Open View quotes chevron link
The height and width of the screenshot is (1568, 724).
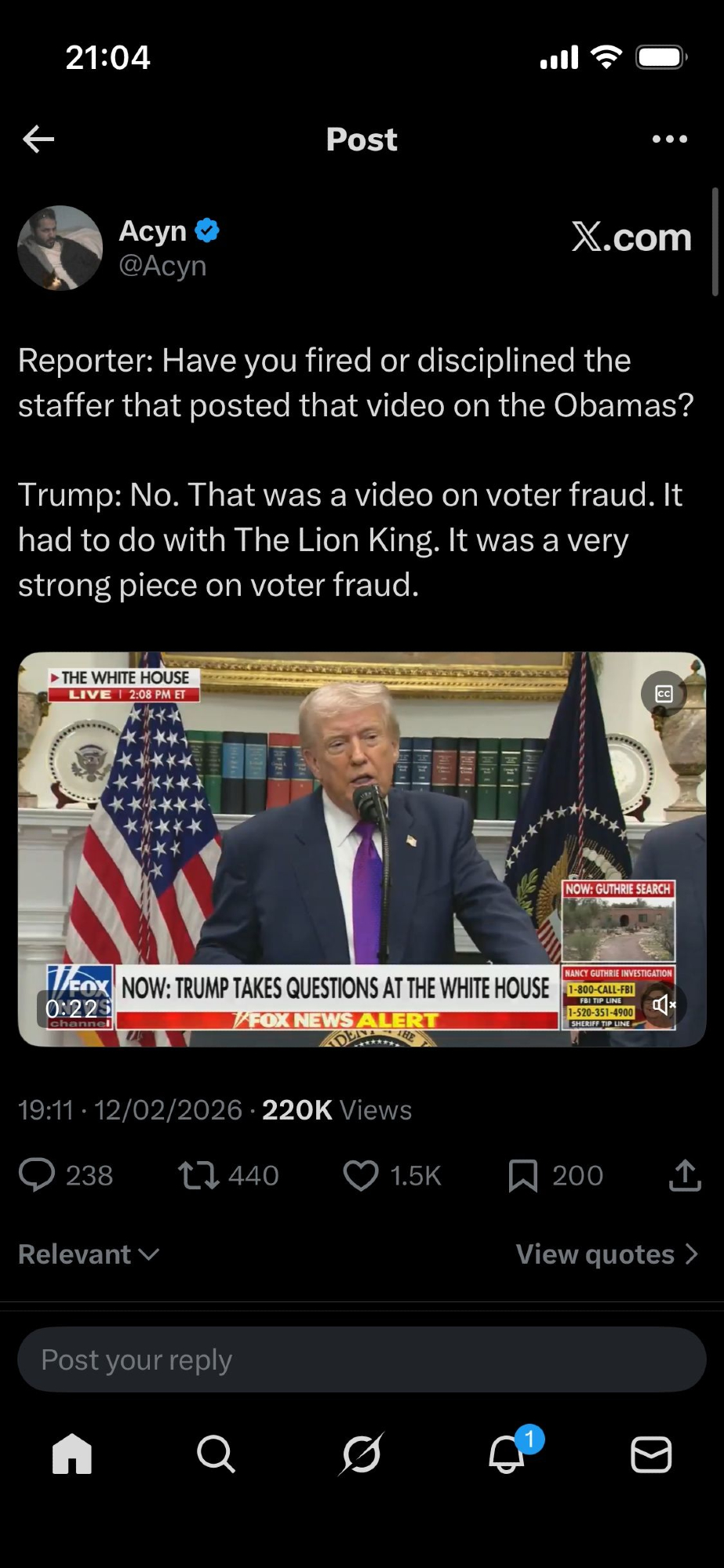[x=607, y=1254]
